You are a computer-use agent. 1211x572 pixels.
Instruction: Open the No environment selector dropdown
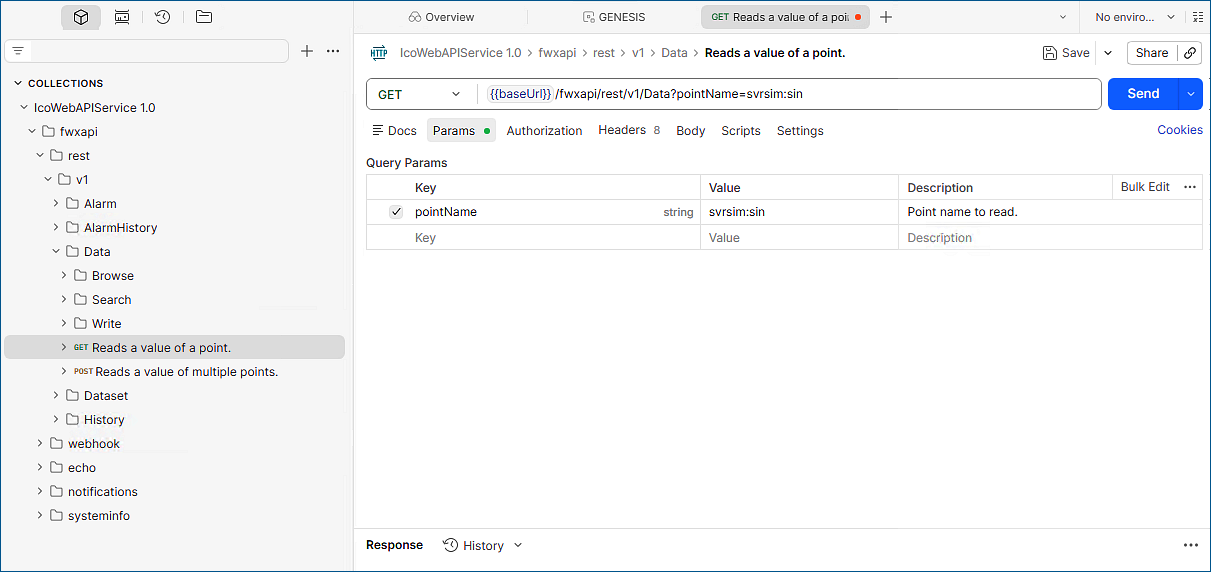1135,17
